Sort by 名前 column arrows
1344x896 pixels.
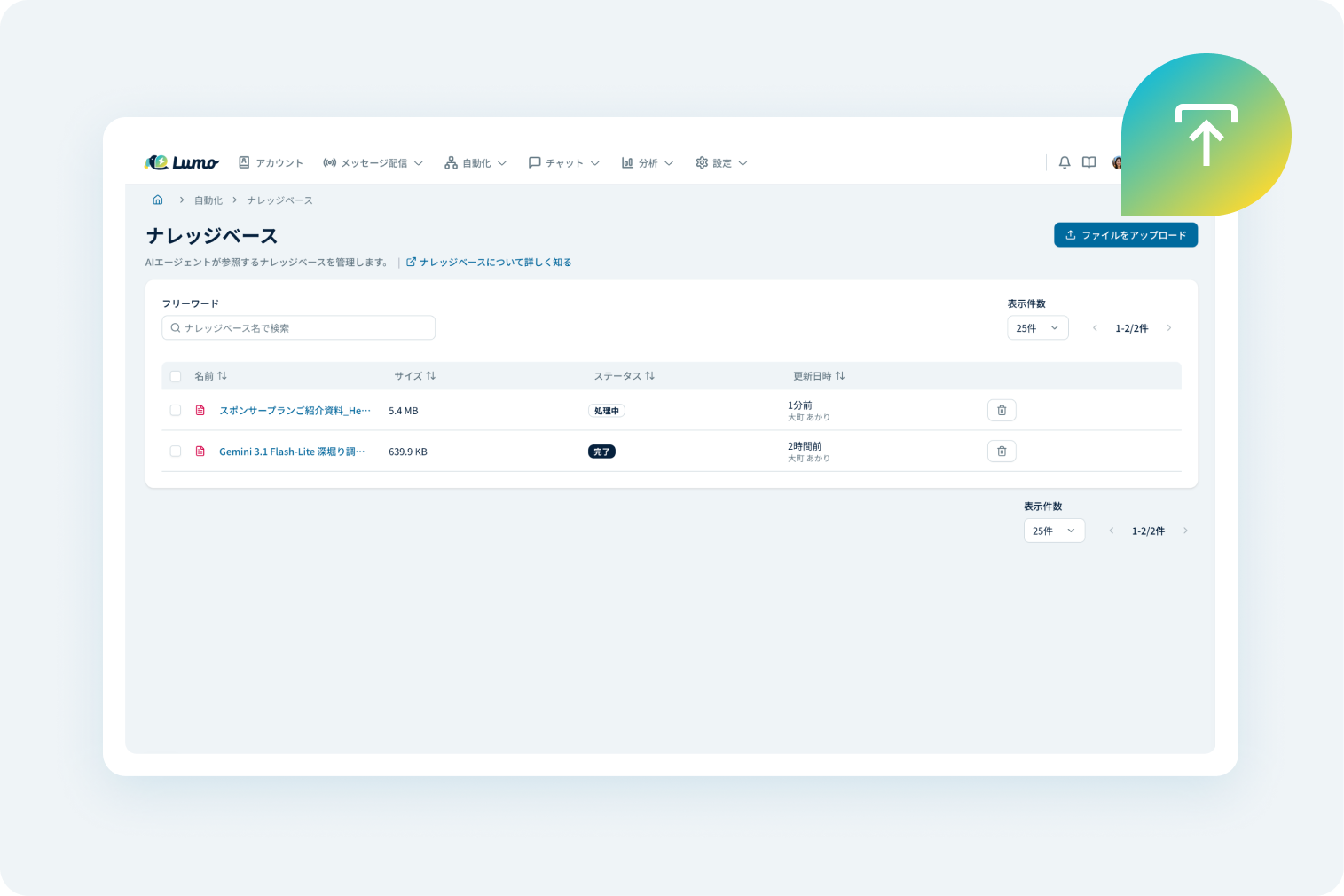click(x=222, y=376)
